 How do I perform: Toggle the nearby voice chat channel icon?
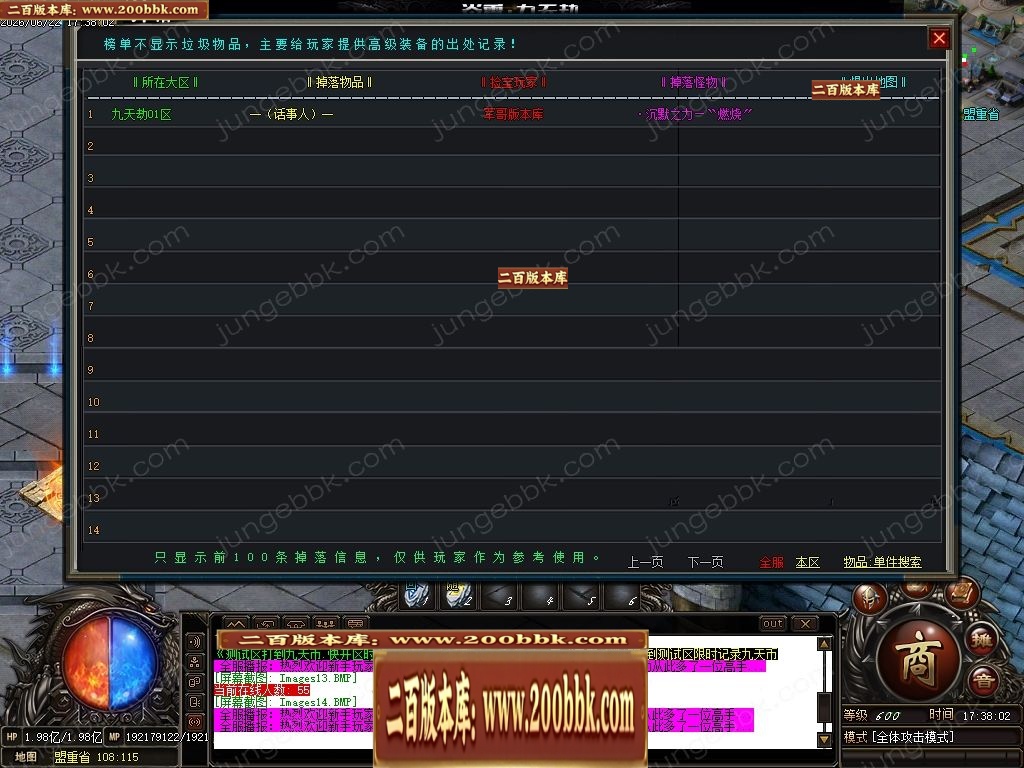[195, 641]
